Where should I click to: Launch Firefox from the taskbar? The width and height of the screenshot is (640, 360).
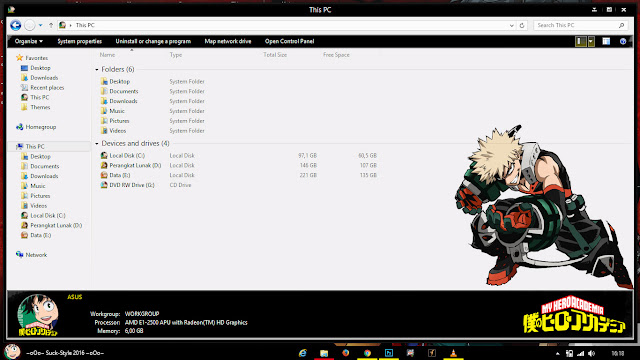(x=346, y=353)
